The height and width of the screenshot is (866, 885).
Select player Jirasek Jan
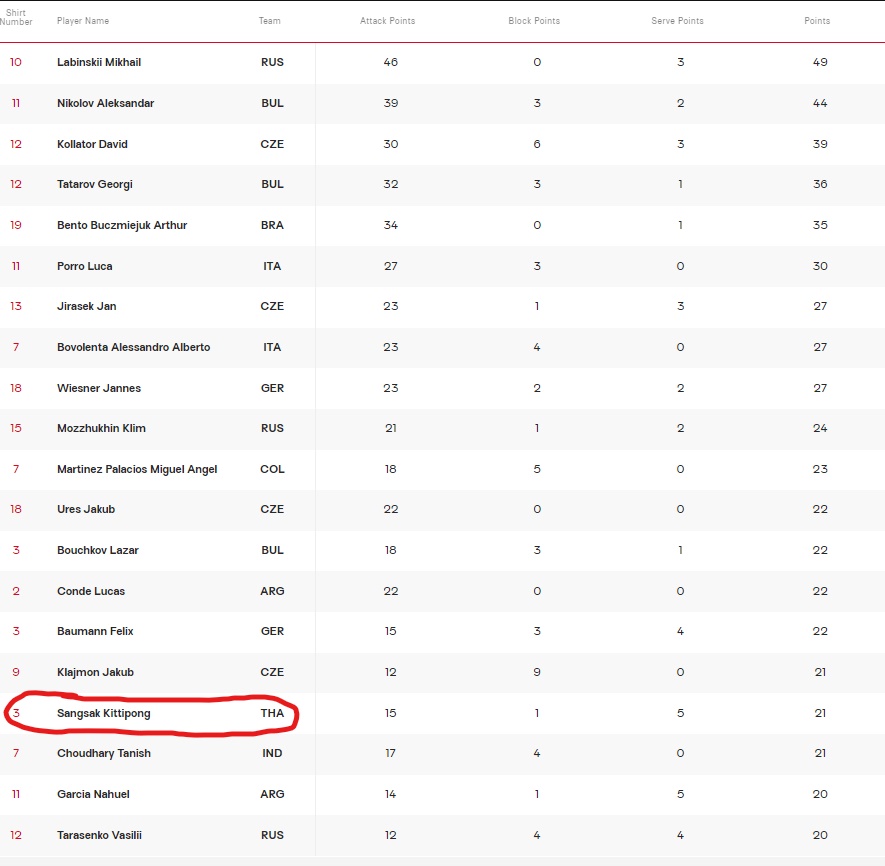86,306
